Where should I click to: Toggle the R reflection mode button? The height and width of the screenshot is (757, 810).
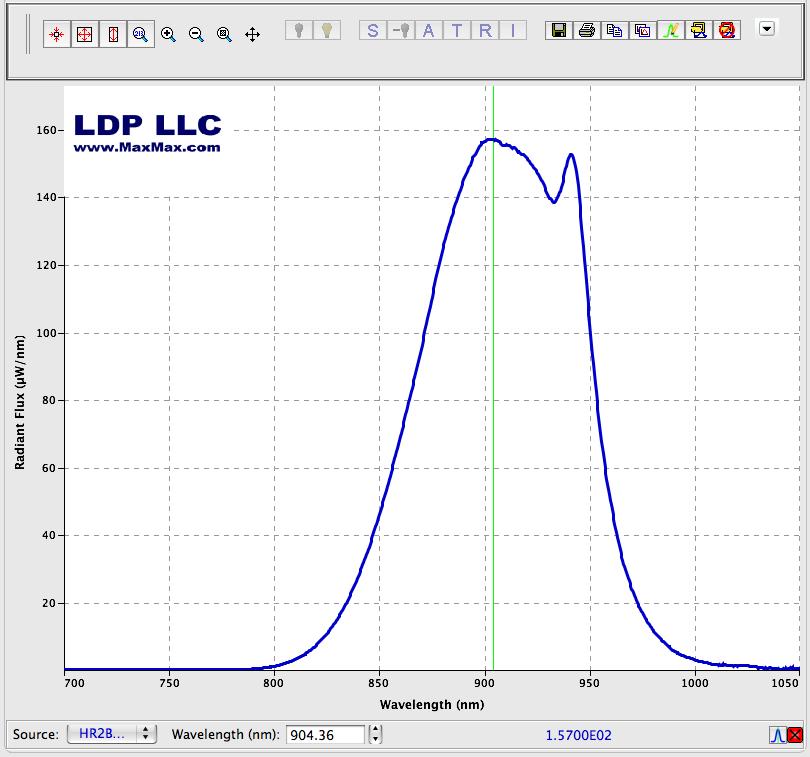[x=485, y=30]
